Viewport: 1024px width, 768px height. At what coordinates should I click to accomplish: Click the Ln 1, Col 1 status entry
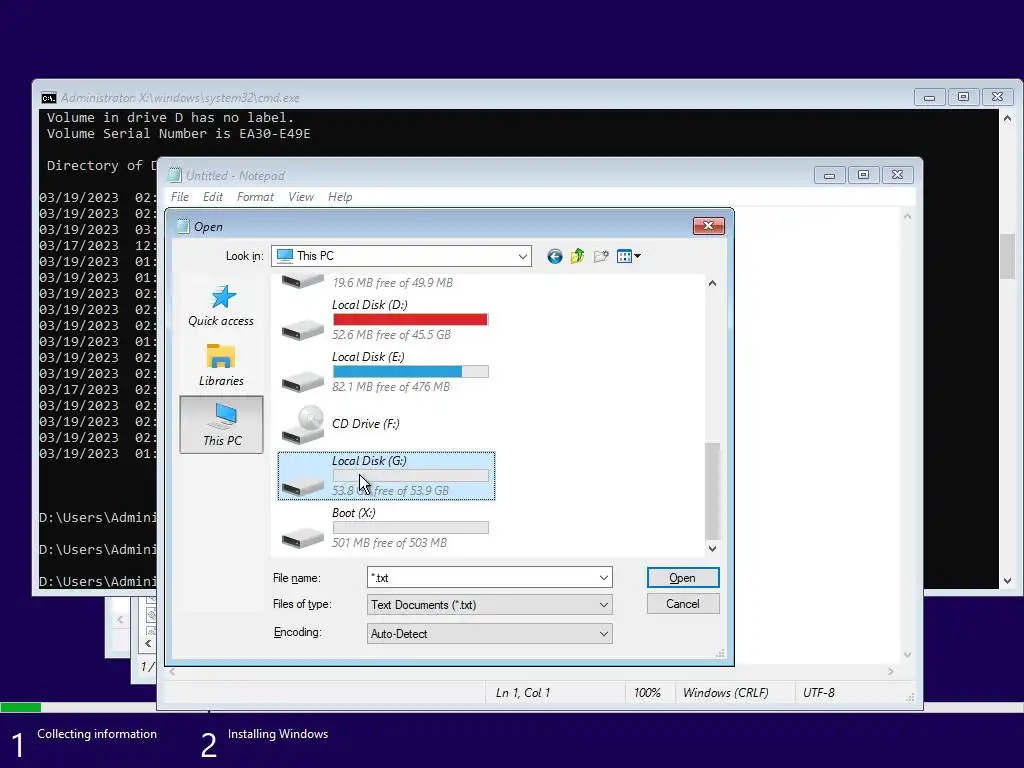[523, 692]
